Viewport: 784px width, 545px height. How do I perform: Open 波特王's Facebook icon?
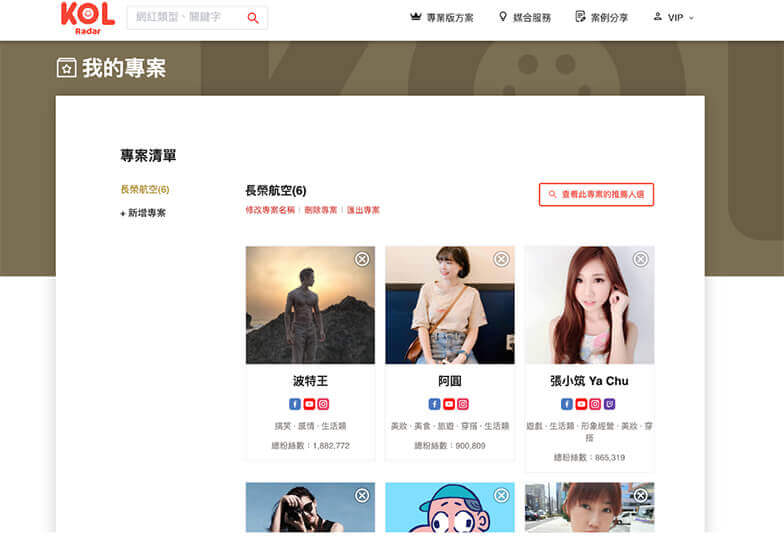tap(295, 404)
